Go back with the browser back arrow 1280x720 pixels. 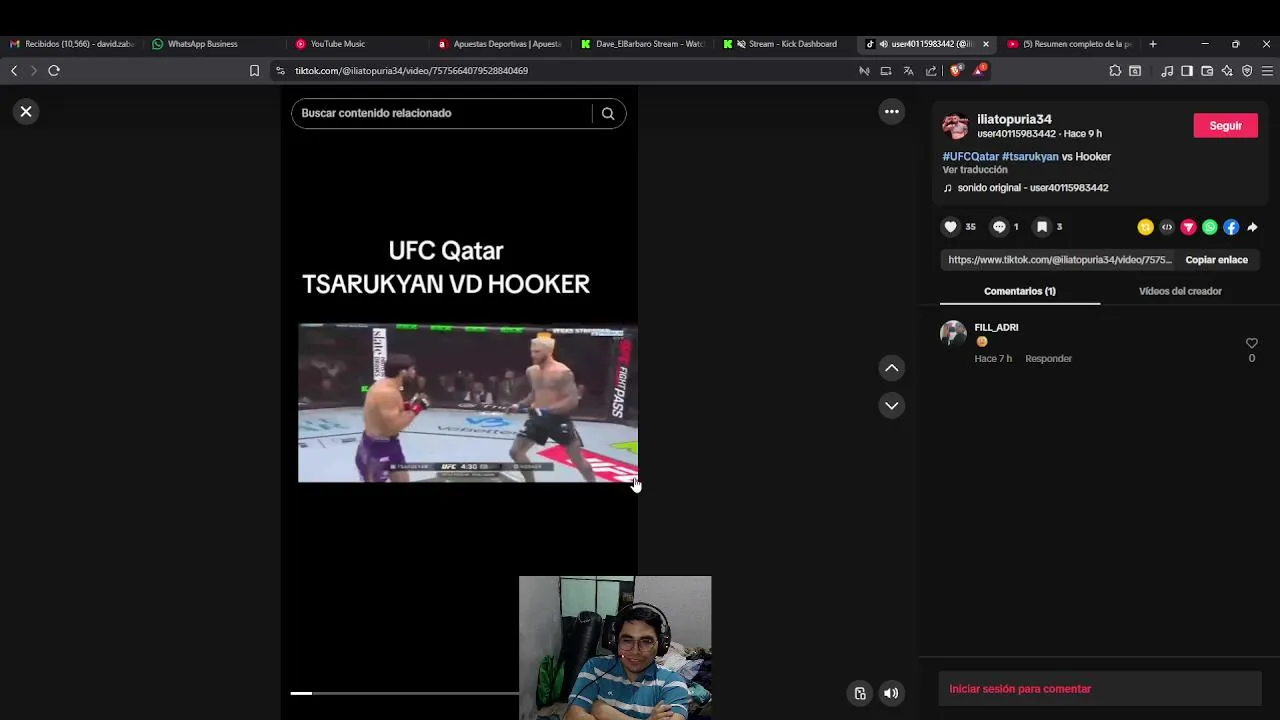(x=14, y=71)
